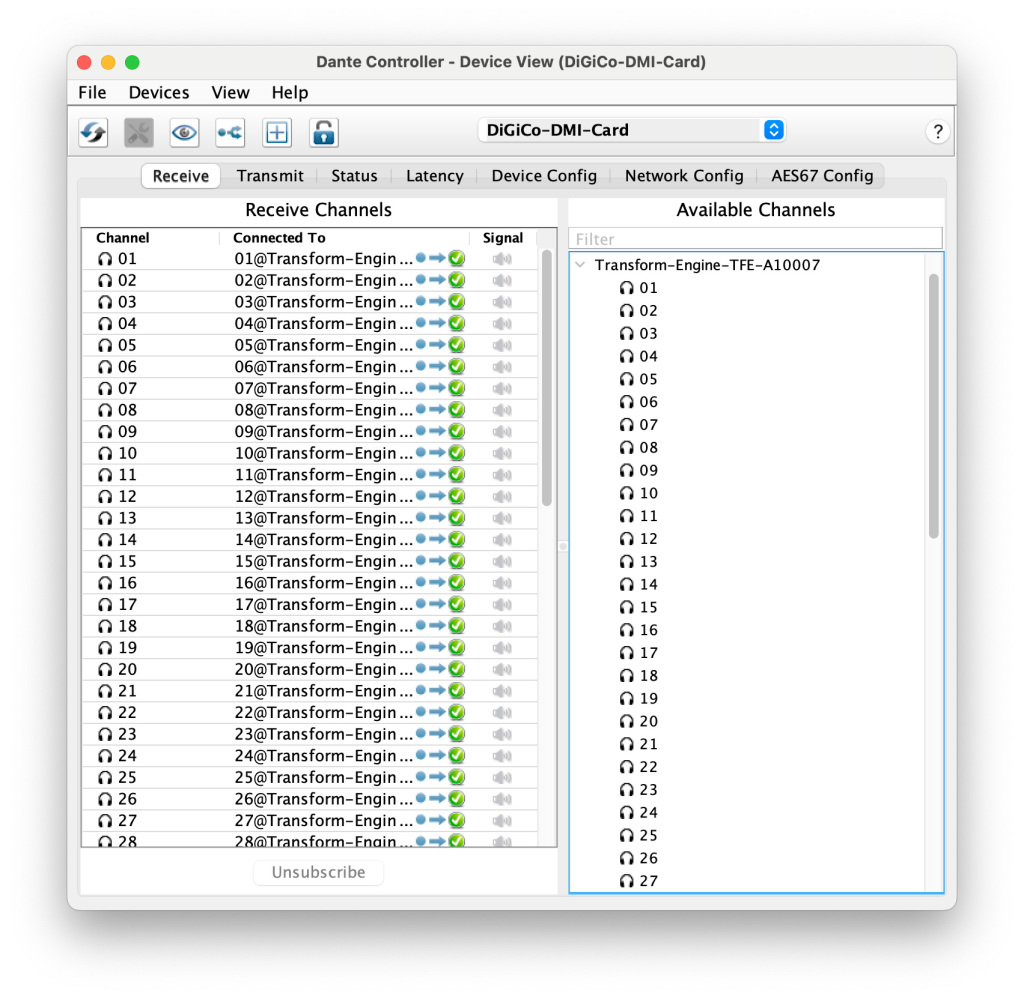Select the 17@Transform-Engin connection text
Image resolution: width=1024 pixels, height=999 pixels.
pyautogui.click(x=323, y=605)
